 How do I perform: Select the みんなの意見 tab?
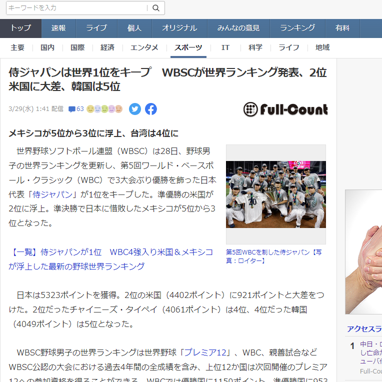coord(238,28)
